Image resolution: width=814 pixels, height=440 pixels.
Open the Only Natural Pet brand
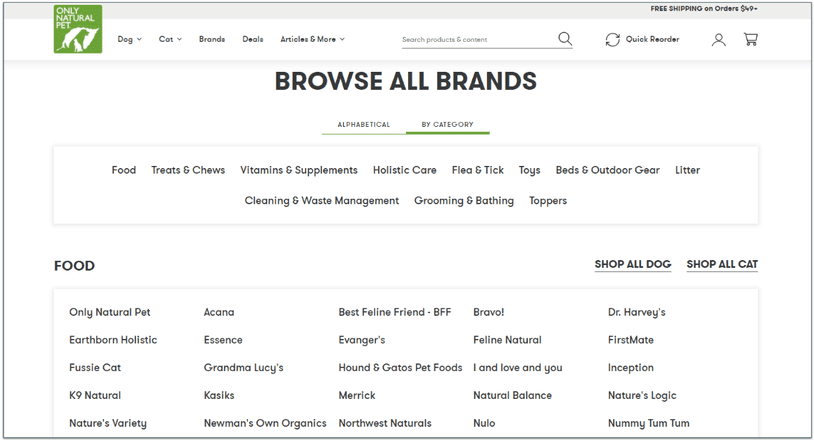110,312
